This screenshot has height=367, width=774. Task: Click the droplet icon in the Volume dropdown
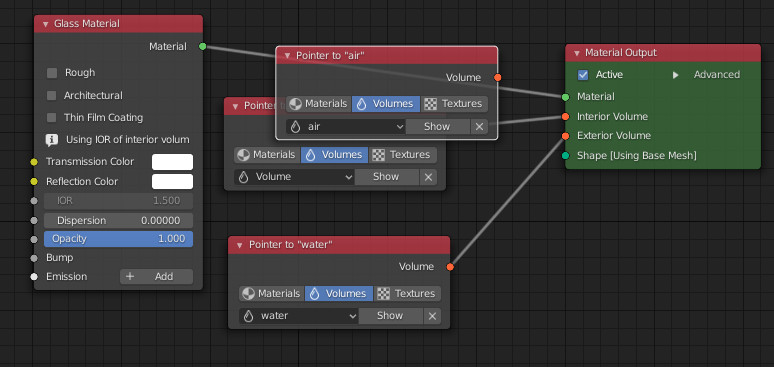point(244,177)
